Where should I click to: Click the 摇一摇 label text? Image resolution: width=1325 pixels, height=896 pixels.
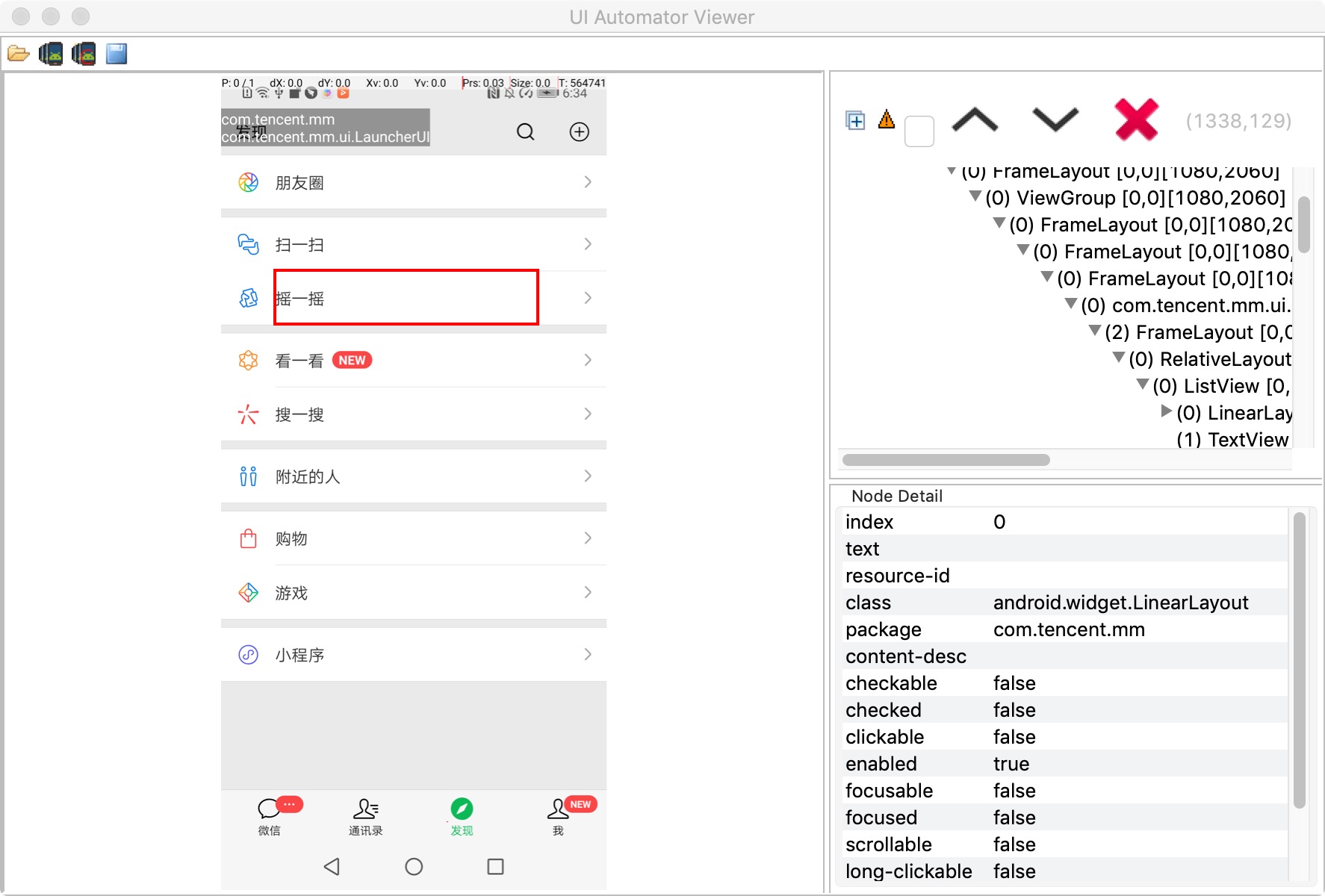tap(300, 299)
